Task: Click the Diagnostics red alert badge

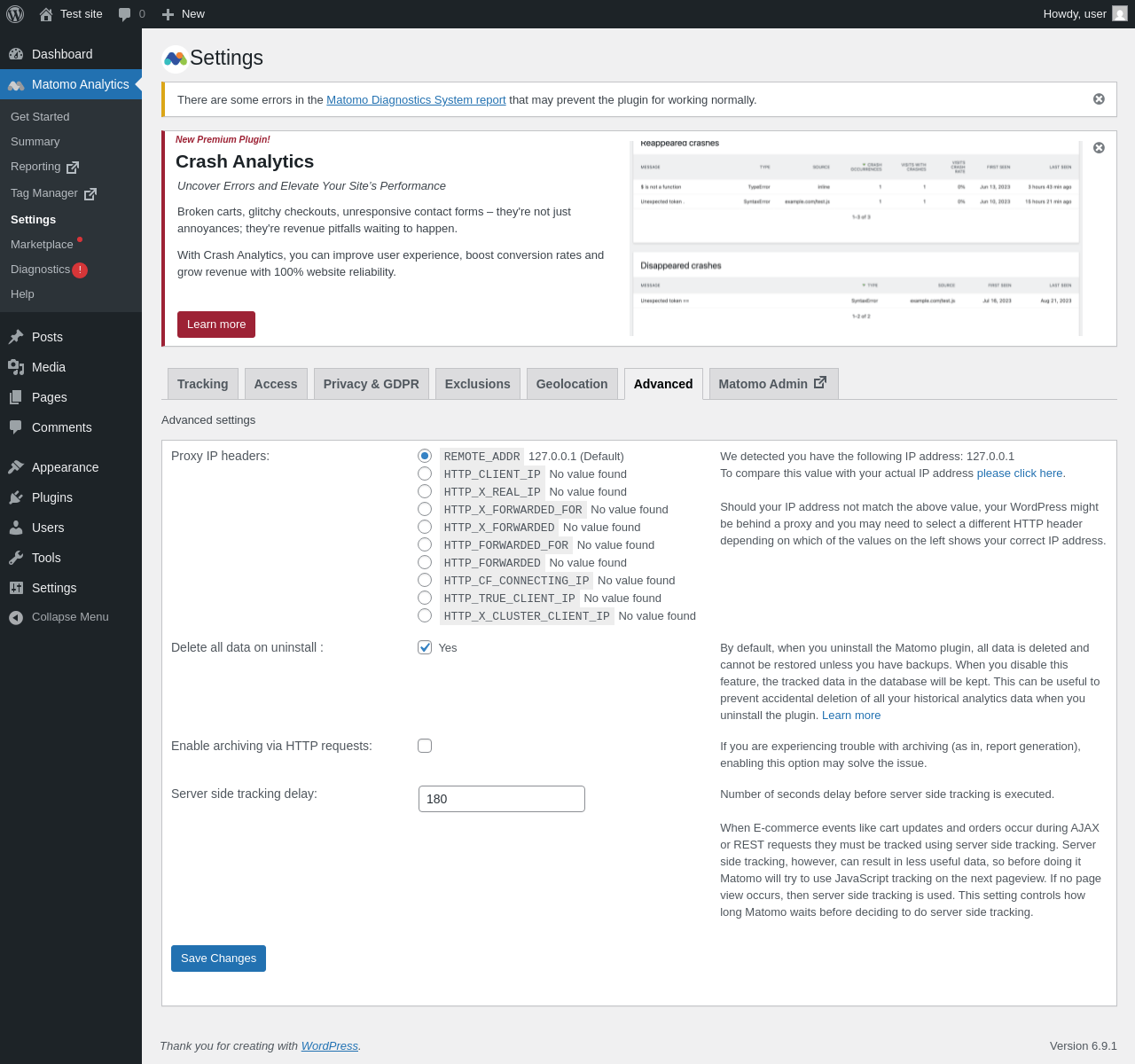Action: tap(80, 270)
